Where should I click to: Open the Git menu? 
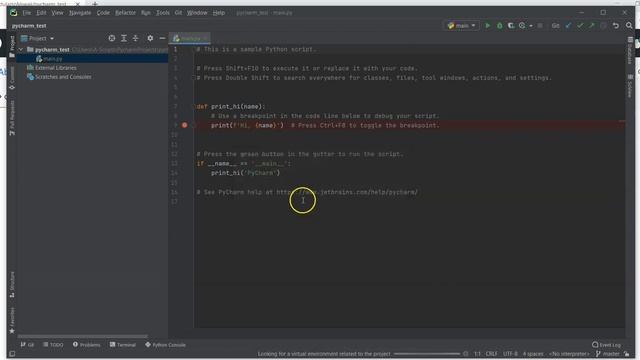[x=178, y=13]
